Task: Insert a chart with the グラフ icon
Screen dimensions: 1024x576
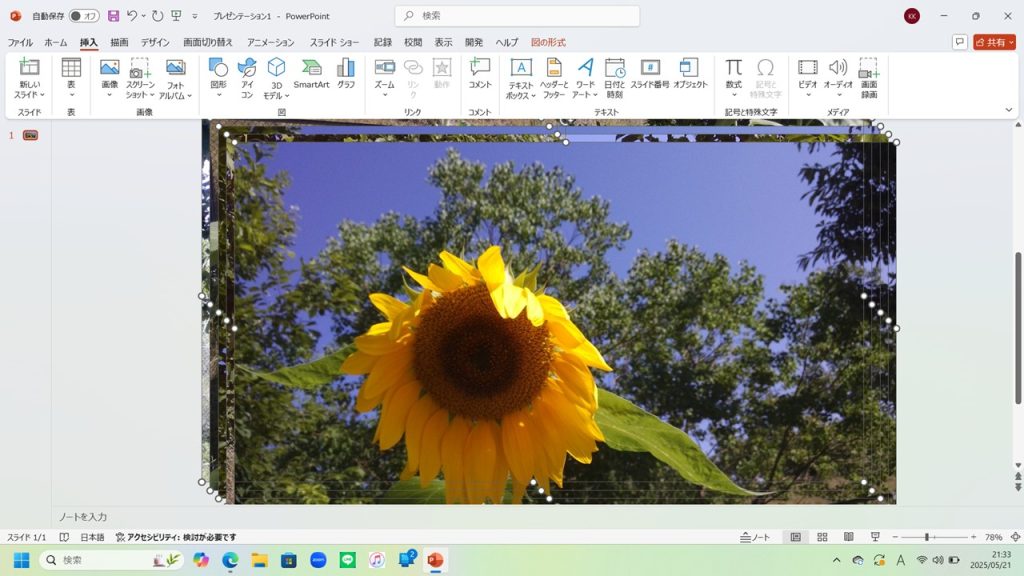Action: coord(346,73)
